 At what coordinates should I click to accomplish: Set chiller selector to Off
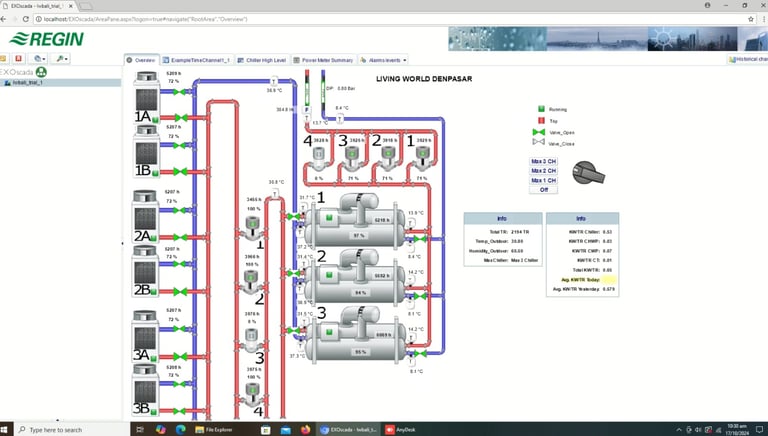[543, 190]
